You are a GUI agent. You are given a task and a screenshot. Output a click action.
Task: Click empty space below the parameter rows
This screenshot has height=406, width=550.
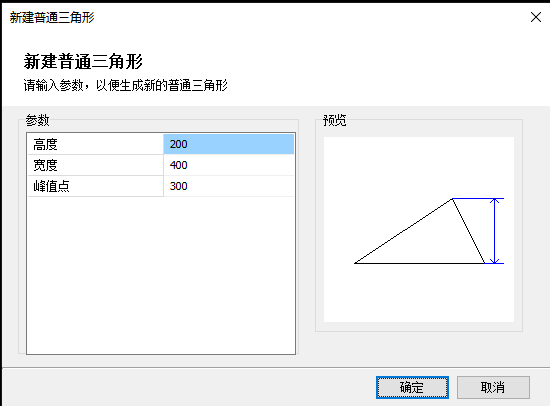tap(161, 275)
